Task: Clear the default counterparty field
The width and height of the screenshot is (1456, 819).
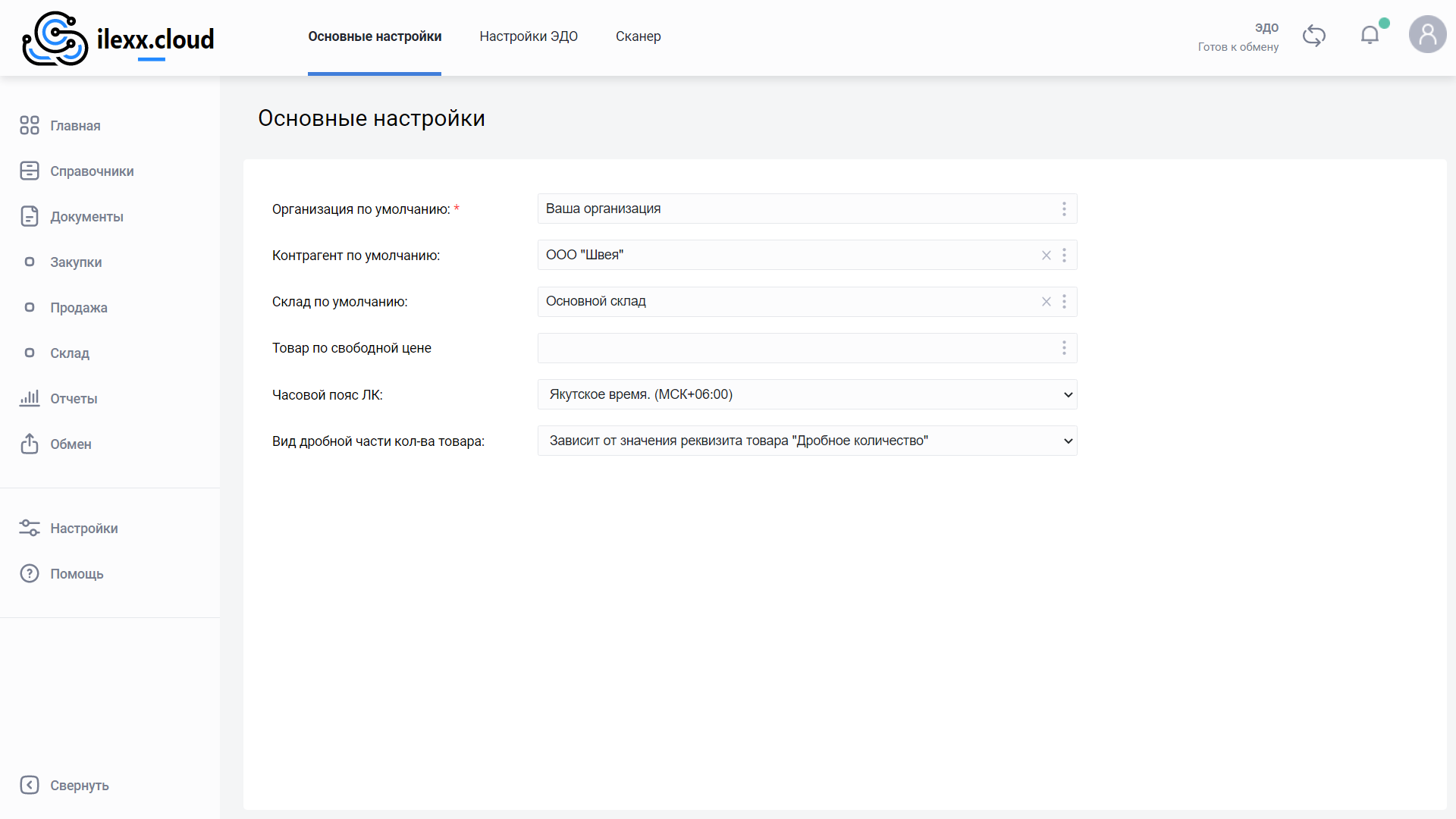Action: (x=1046, y=256)
